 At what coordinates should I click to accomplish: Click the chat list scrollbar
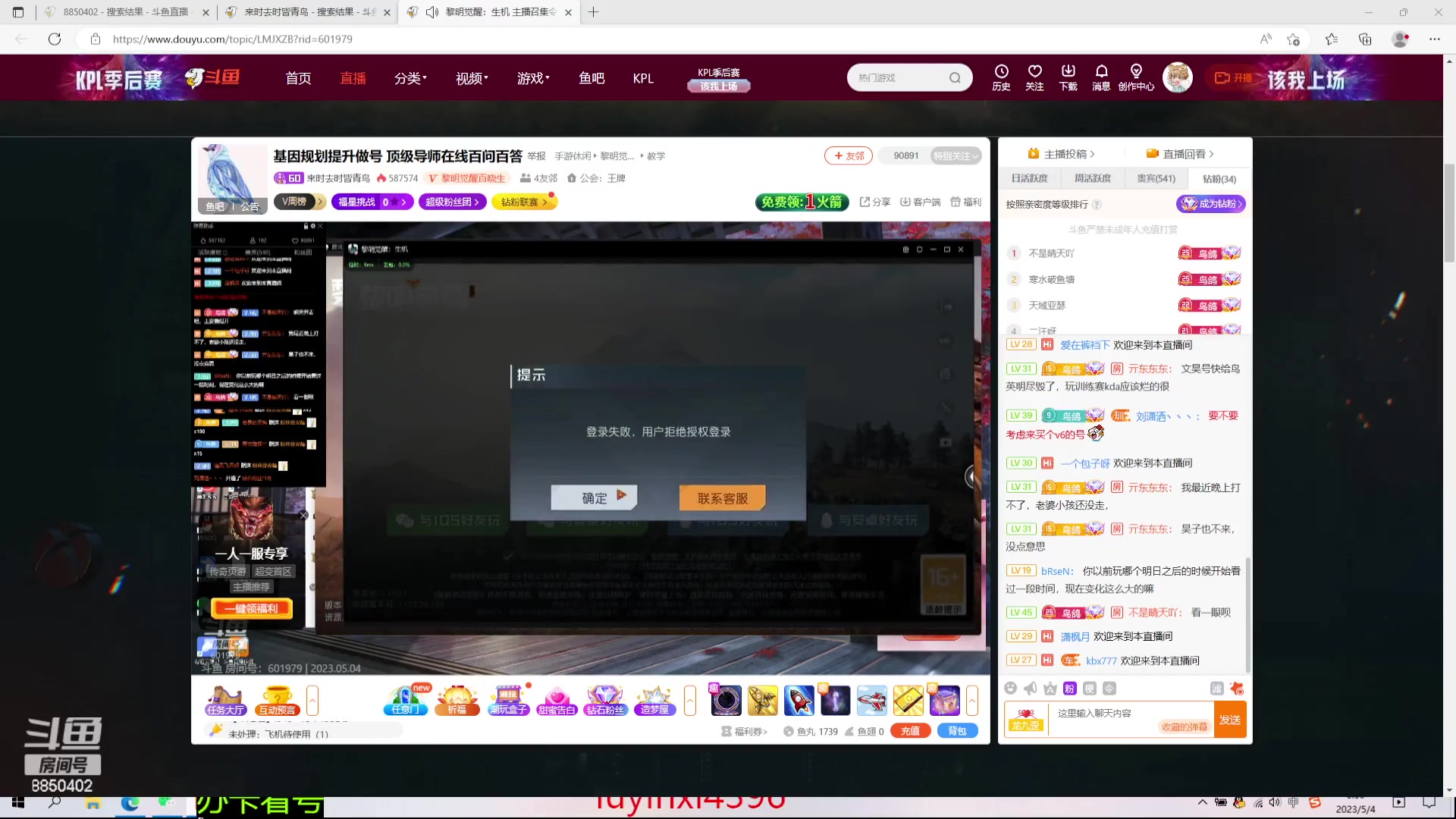[1248, 614]
